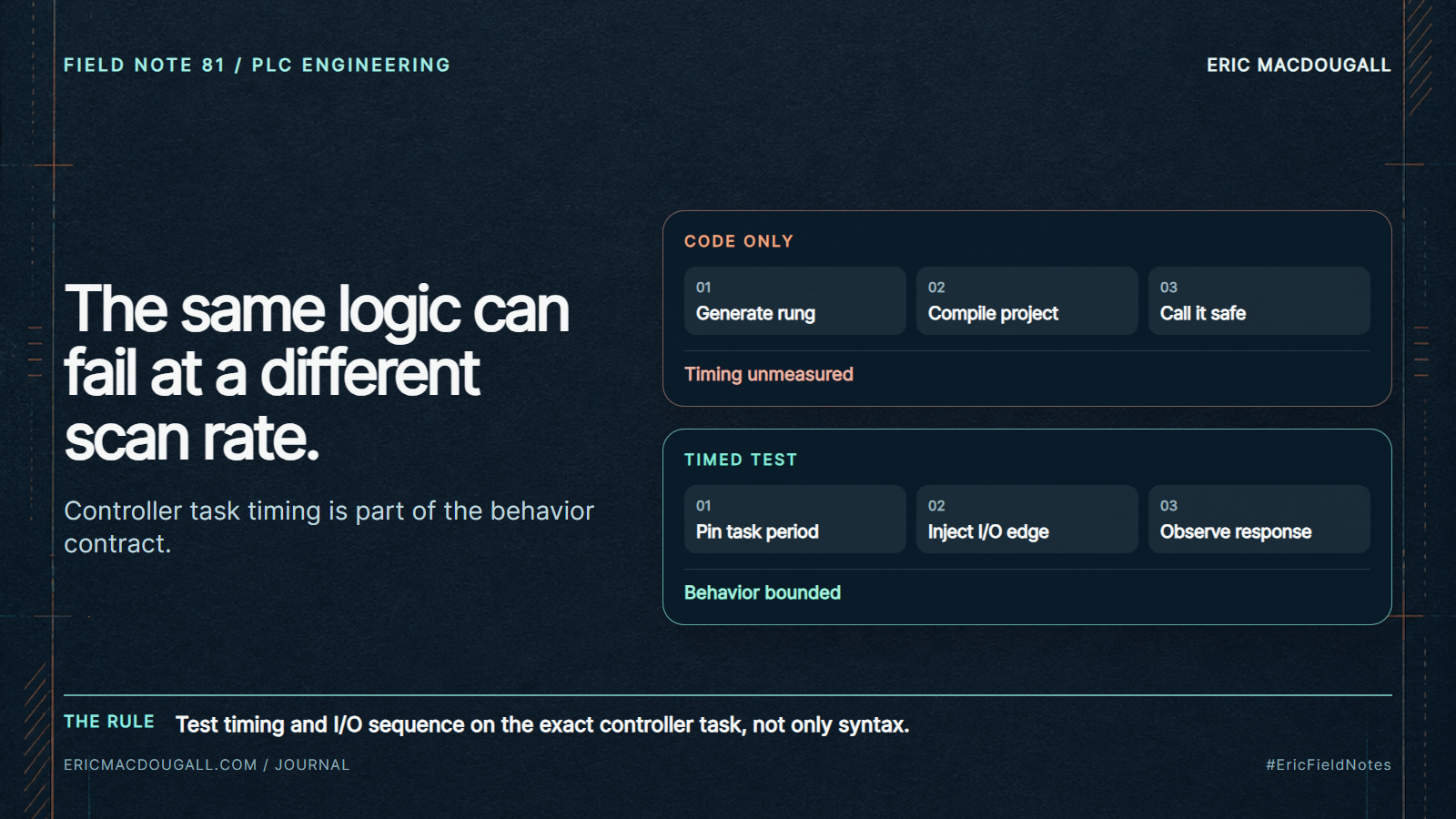Click the 'CODE ONLY' panel heading
1456x819 pixels.
click(739, 241)
